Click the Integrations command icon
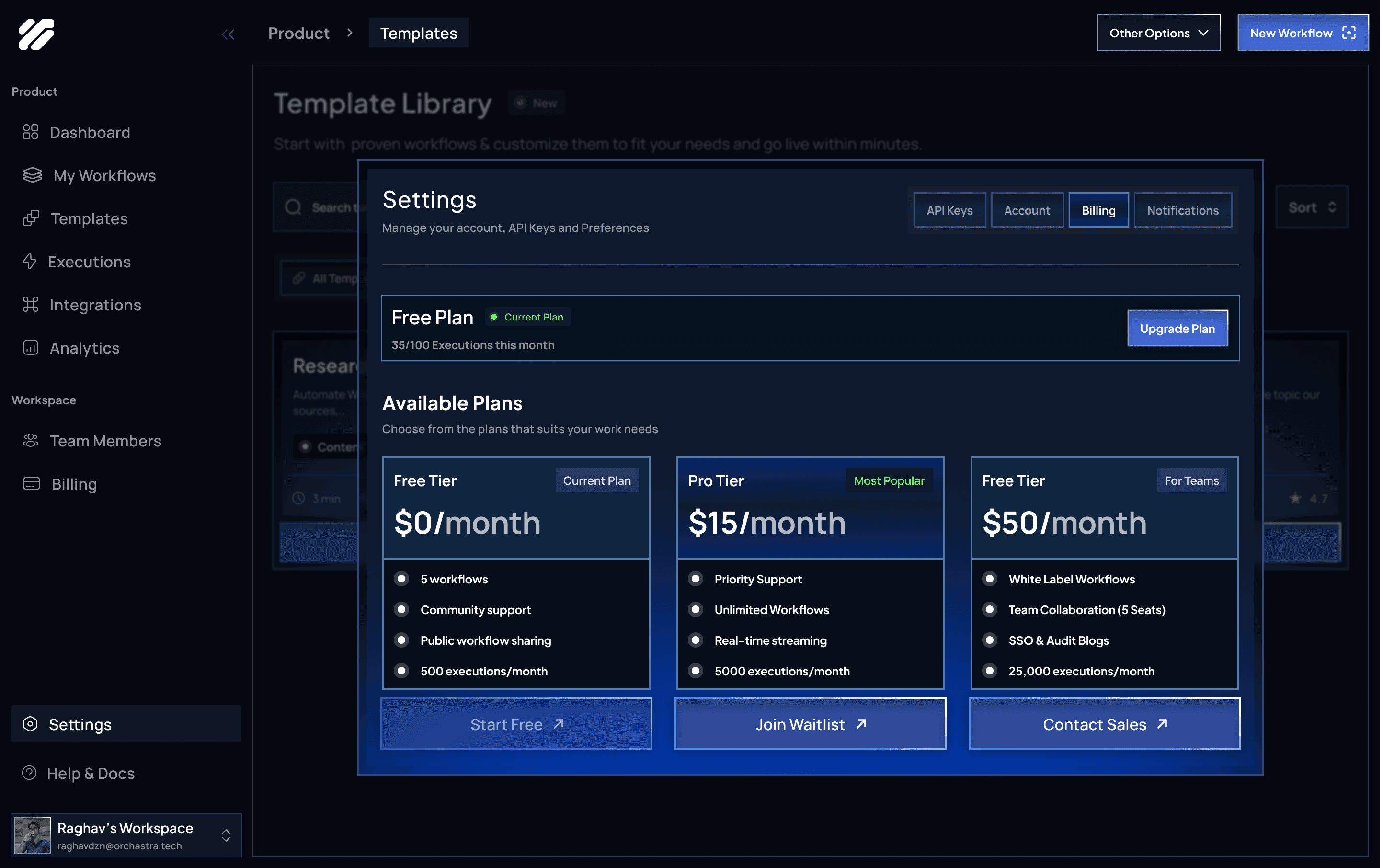The image size is (1383, 868). point(31,304)
